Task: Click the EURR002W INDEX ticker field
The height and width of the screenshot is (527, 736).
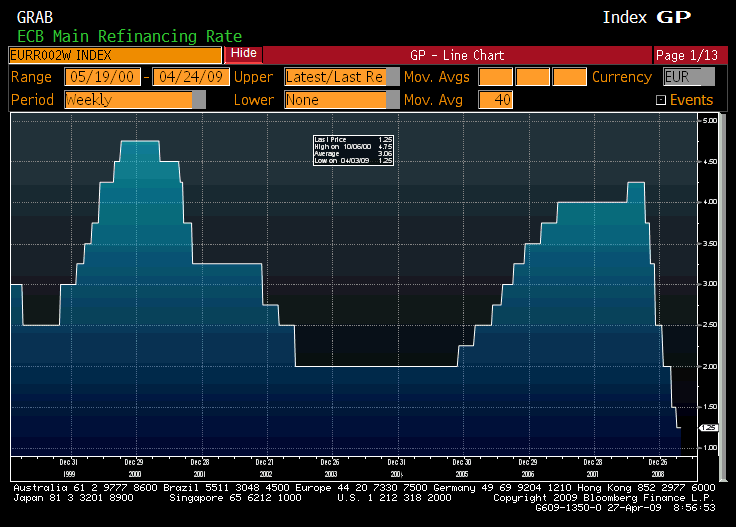Action: tap(115, 55)
